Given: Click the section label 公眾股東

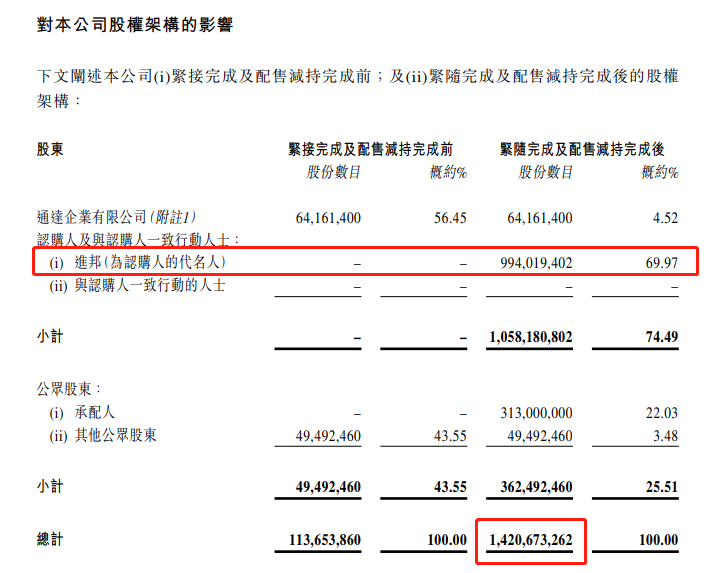Looking at the screenshot, I should [69, 389].
